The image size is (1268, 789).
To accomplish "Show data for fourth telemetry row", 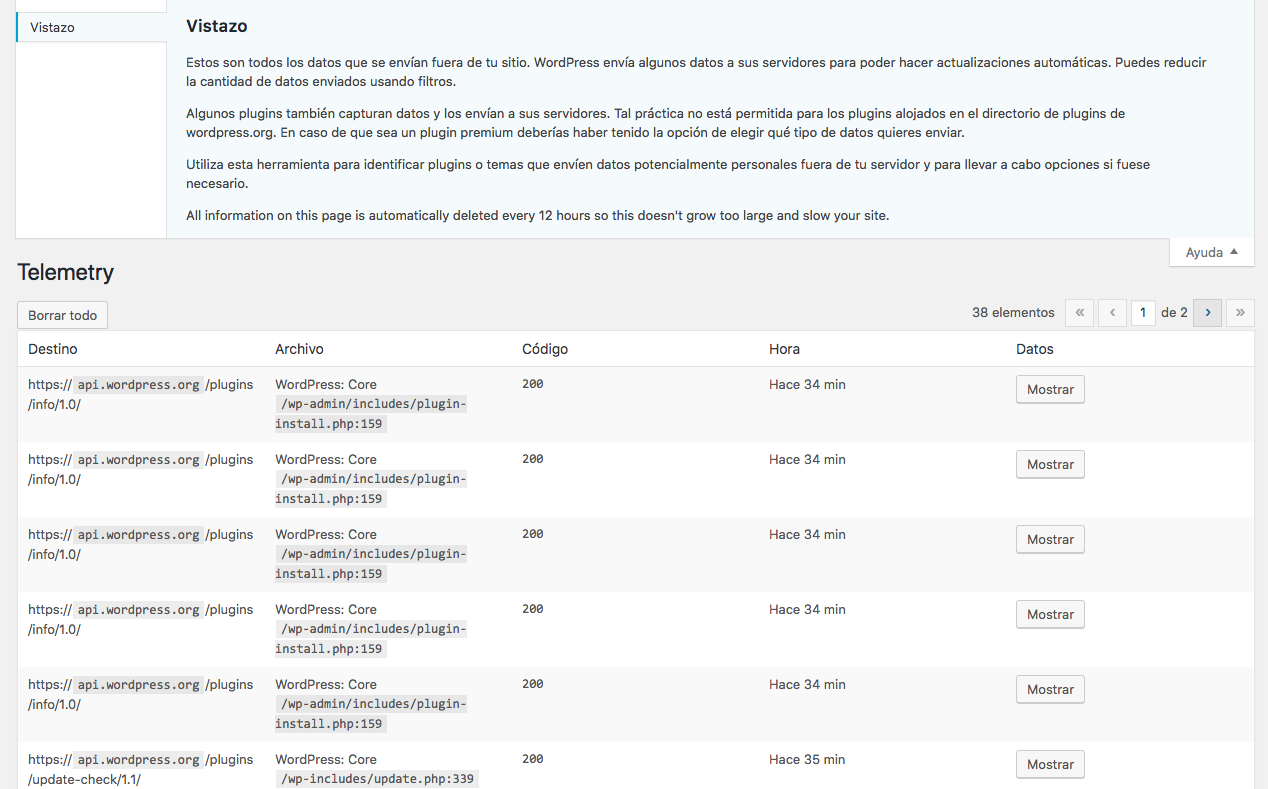I will point(1050,614).
